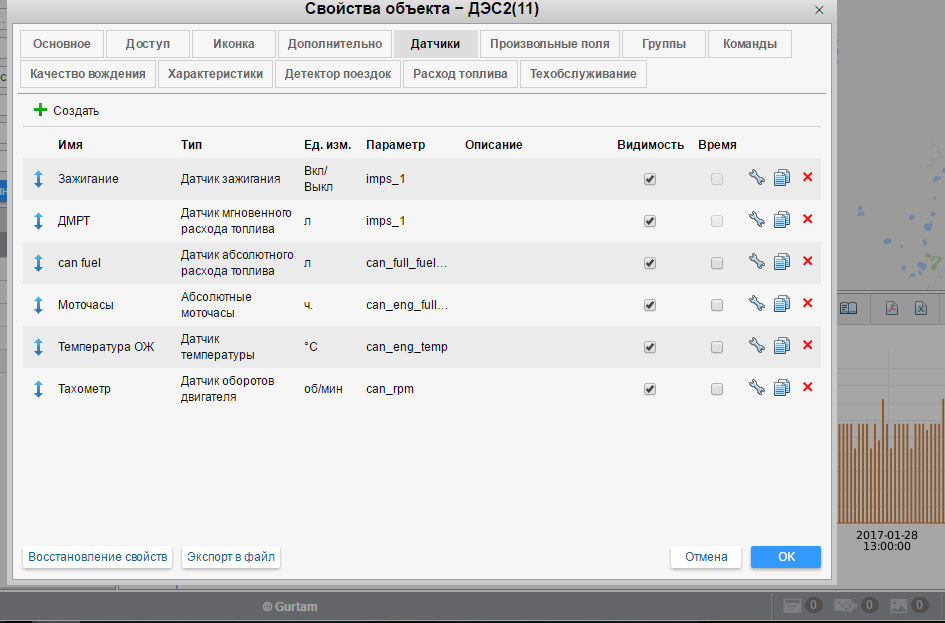Toggle visibility checkbox for Зажигание sensor
The height and width of the screenshot is (623, 945).
pos(650,179)
